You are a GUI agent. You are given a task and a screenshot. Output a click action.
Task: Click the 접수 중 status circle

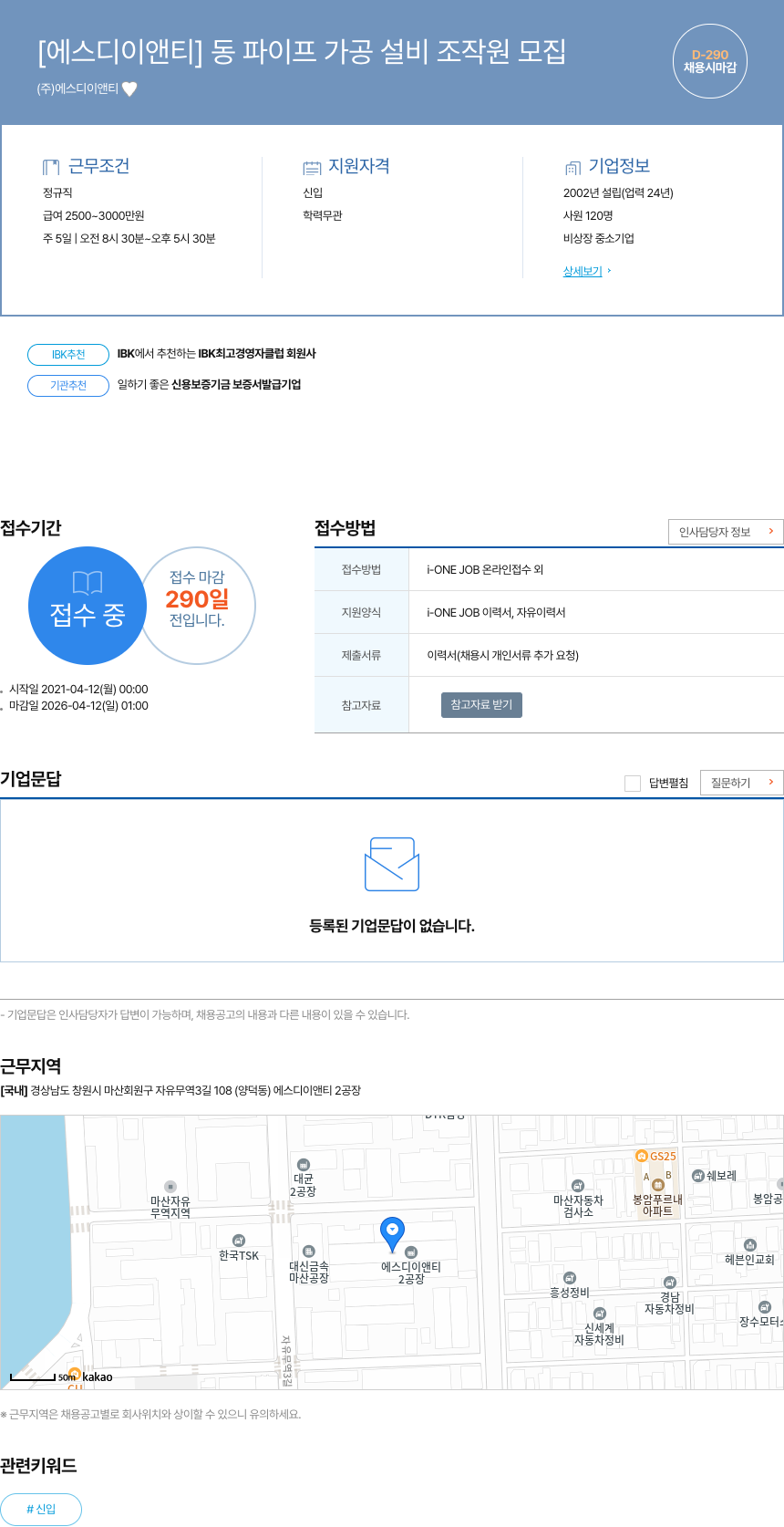coord(88,606)
